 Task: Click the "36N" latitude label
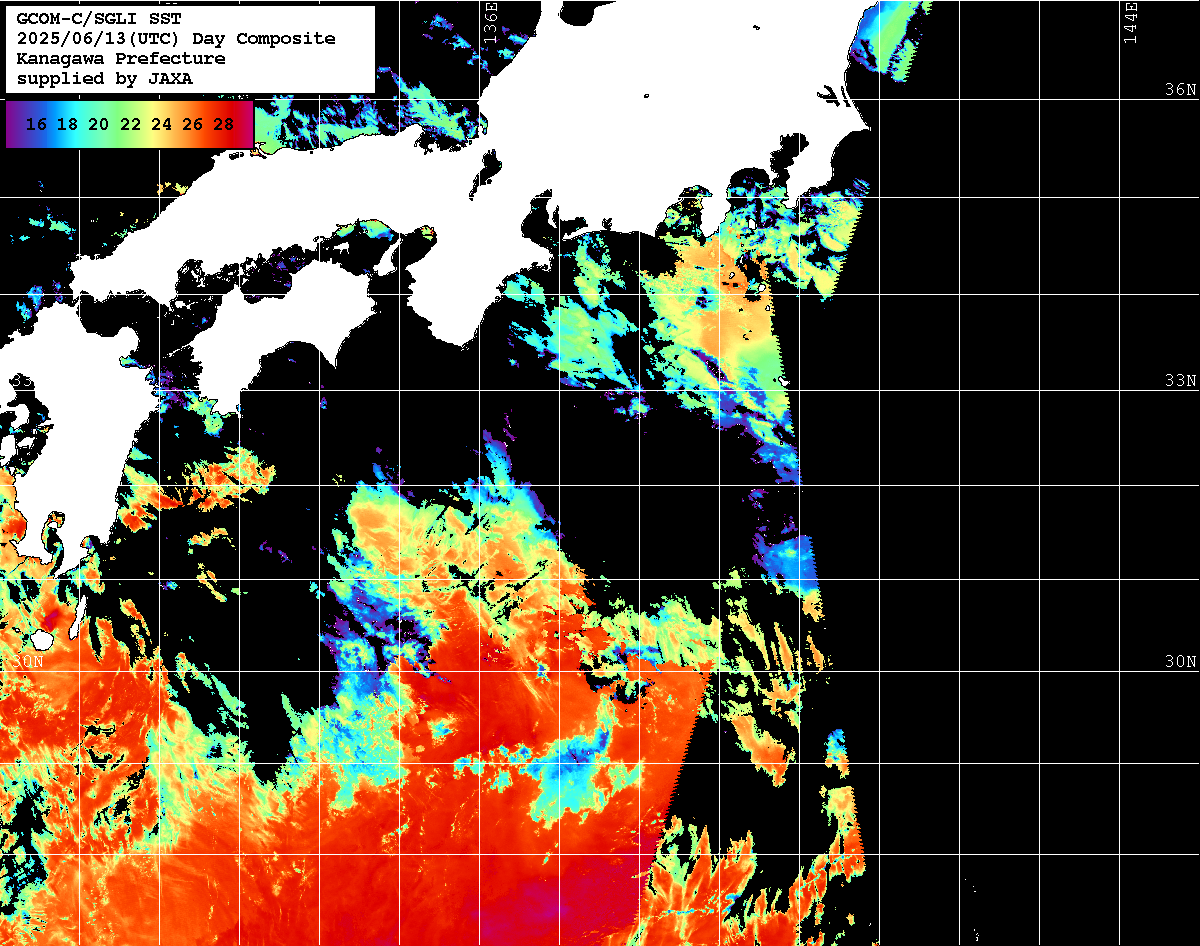coord(1180,90)
